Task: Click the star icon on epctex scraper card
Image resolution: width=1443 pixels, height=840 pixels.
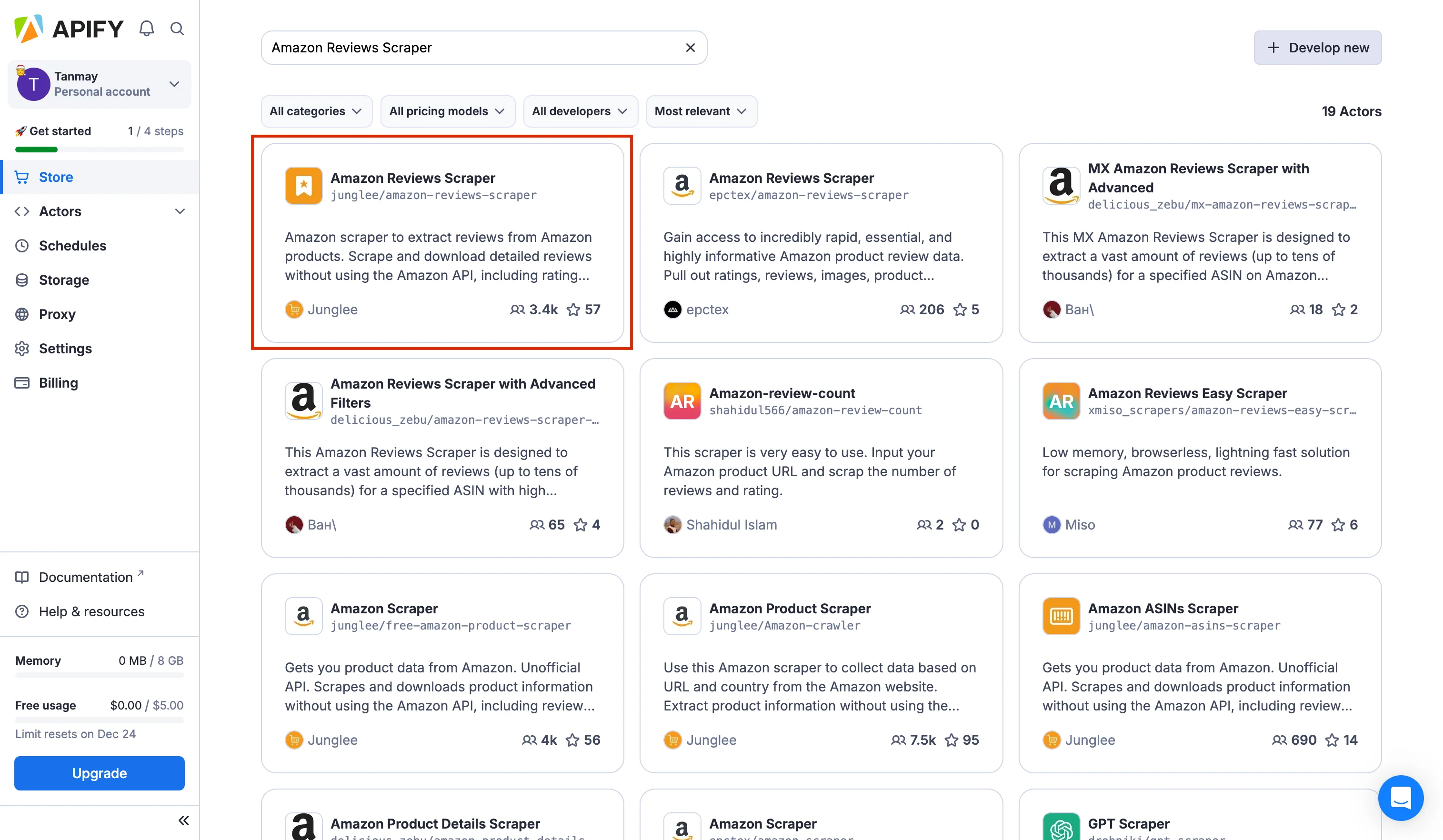Action: click(960, 310)
